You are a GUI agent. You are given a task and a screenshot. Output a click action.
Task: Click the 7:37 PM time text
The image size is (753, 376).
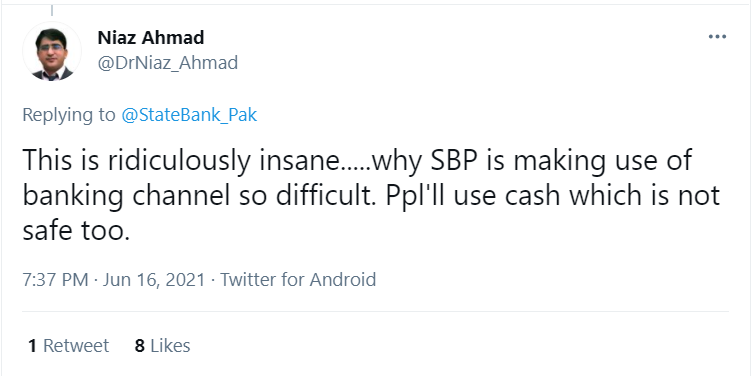point(55,279)
